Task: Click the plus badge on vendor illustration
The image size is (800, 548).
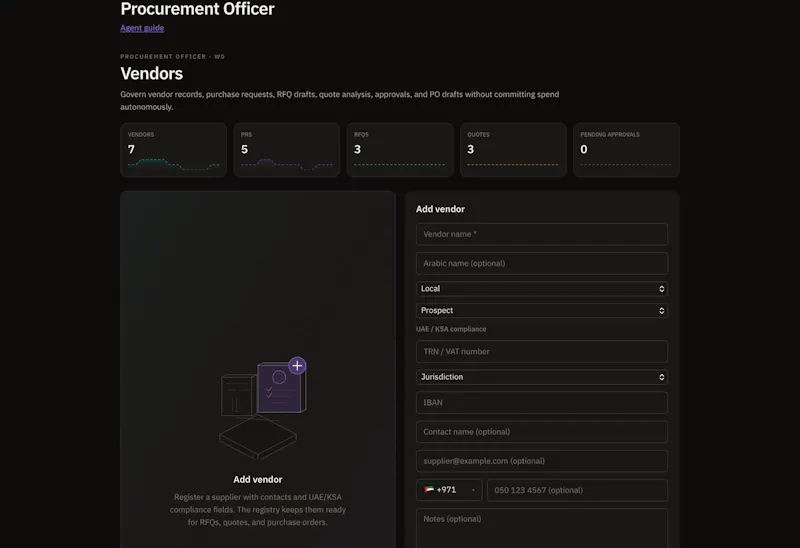Action: (297, 365)
